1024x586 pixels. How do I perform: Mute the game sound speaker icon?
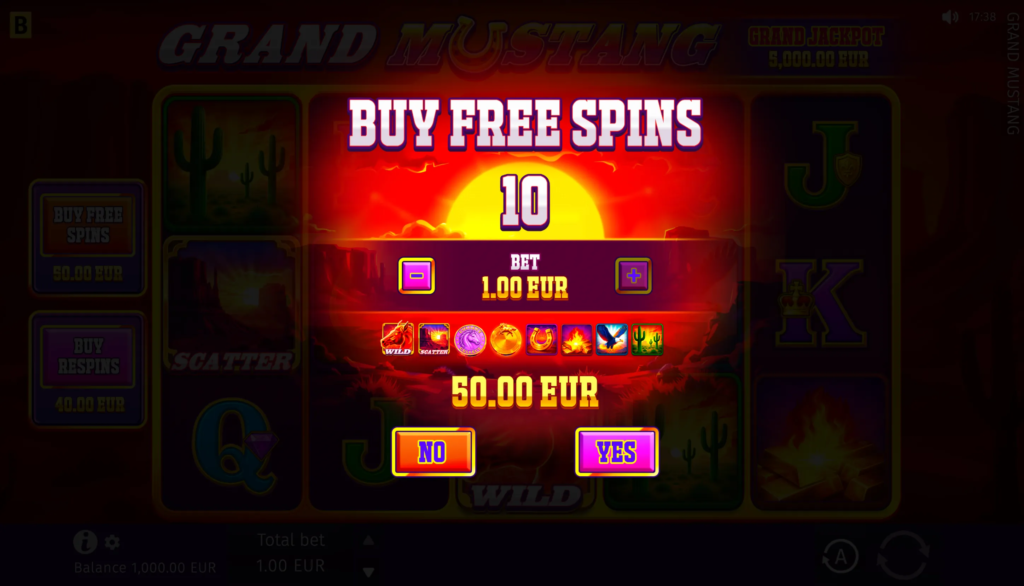[950, 17]
